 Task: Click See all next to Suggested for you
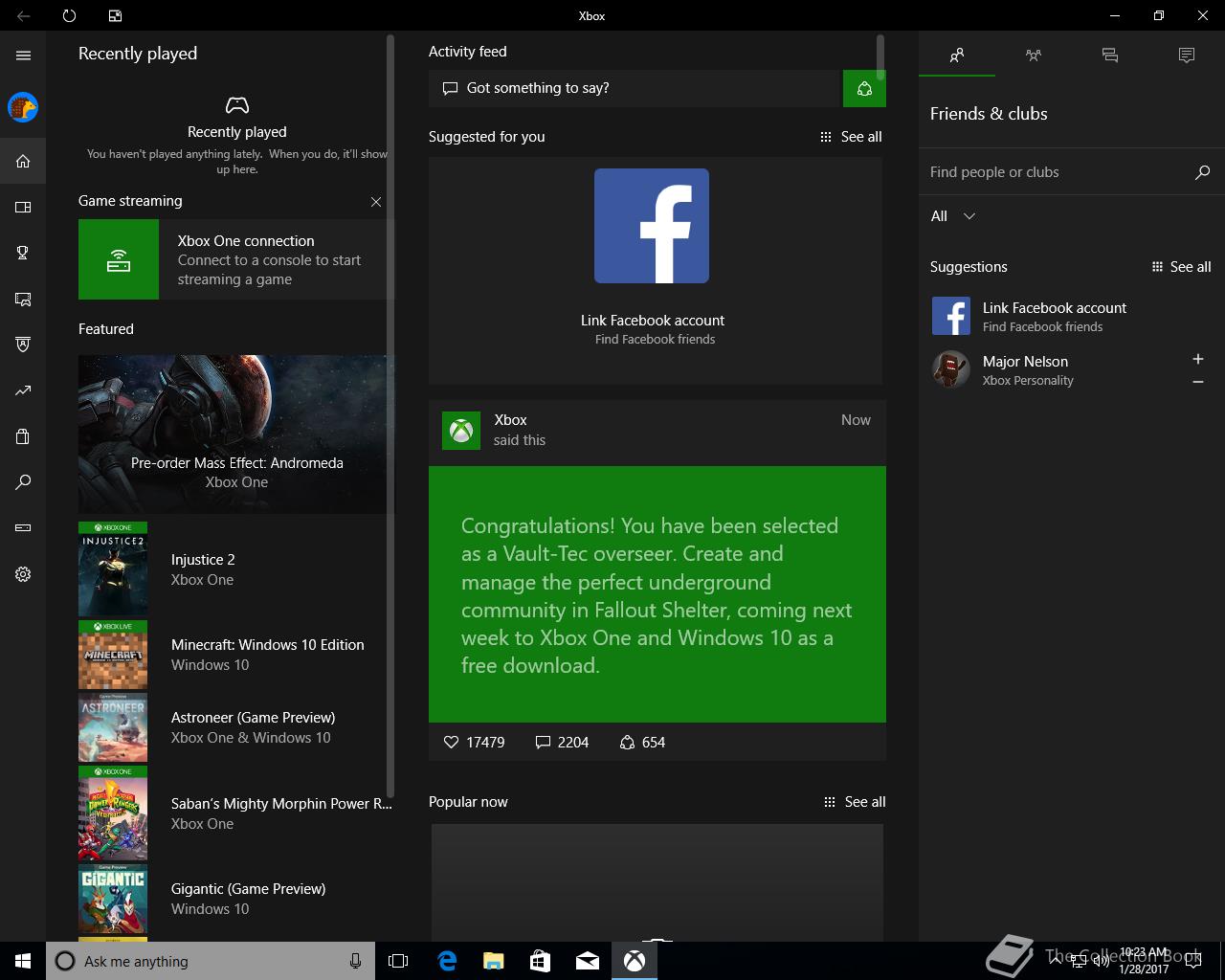tap(851, 137)
